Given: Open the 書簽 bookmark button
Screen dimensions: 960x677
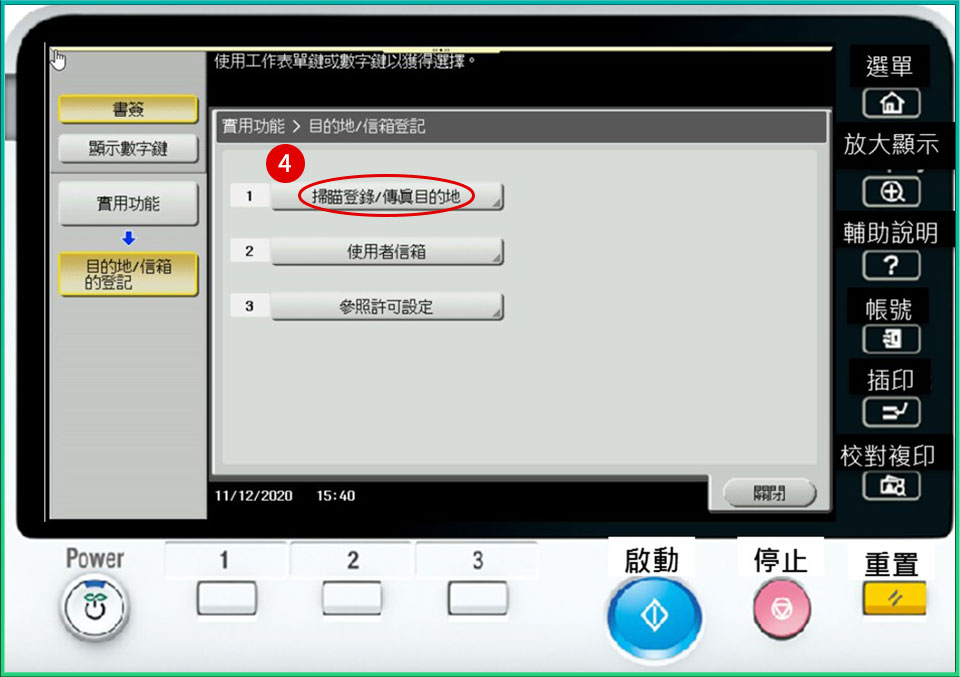Looking at the screenshot, I should click(x=127, y=109).
